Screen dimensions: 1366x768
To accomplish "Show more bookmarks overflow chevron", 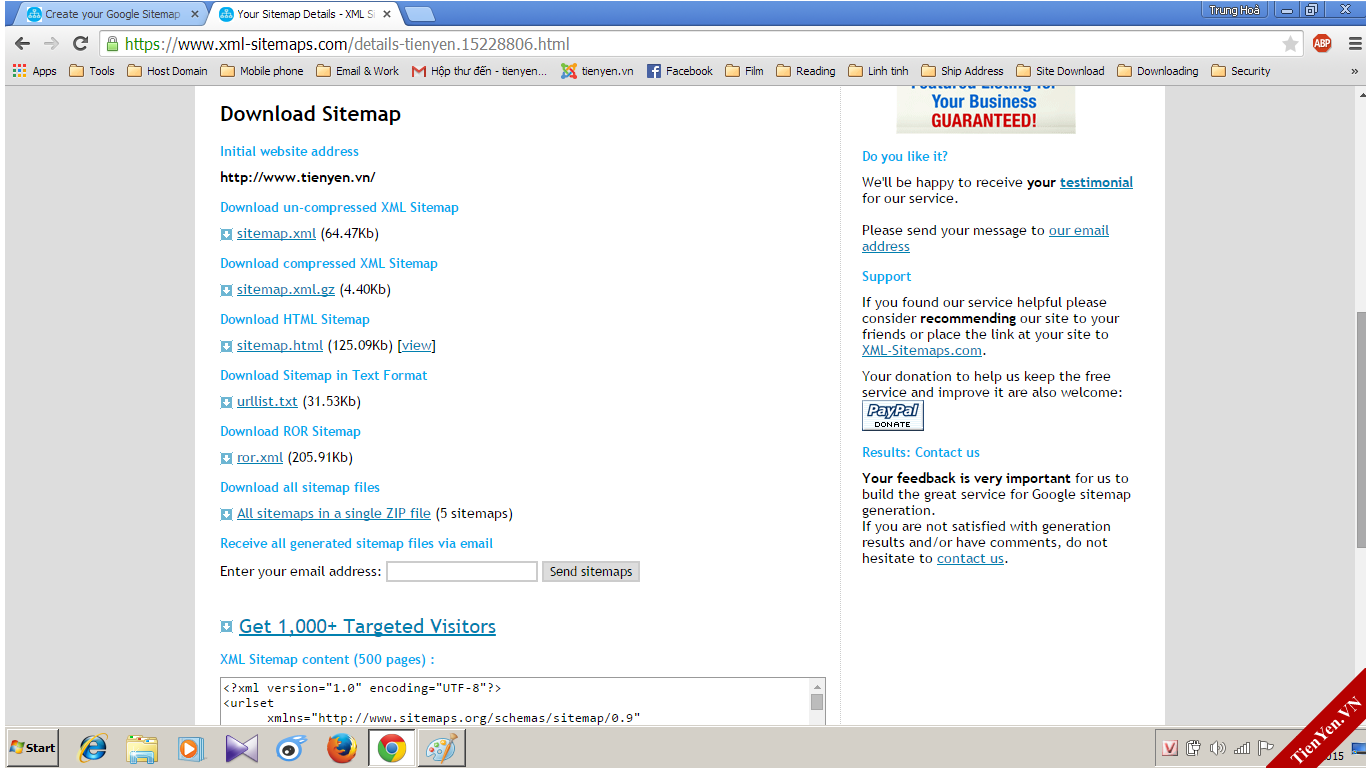I will pyautogui.click(x=1355, y=71).
